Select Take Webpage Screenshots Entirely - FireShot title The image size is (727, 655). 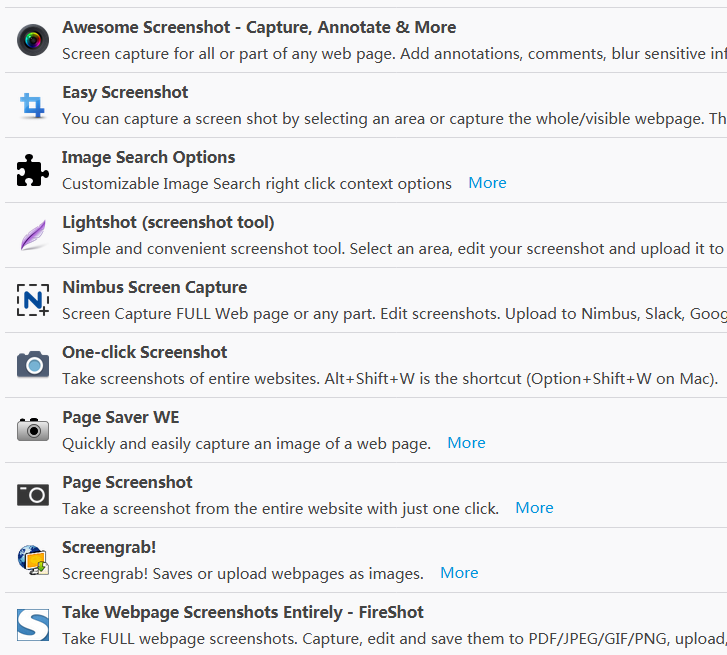pyautogui.click(x=243, y=612)
